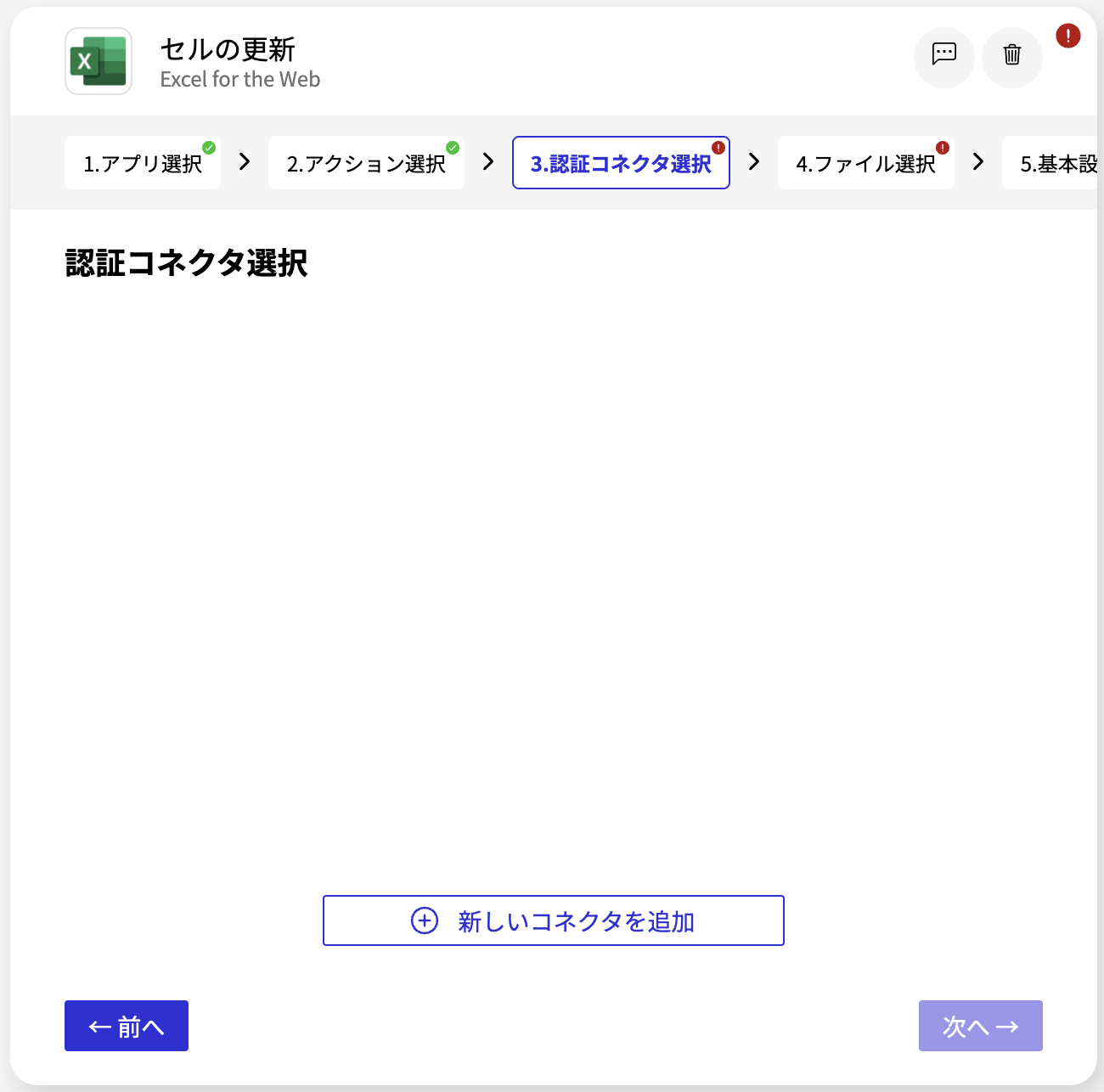Open the comment speech-bubble button
This screenshot has height=1092, width=1104.
coord(944,57)
